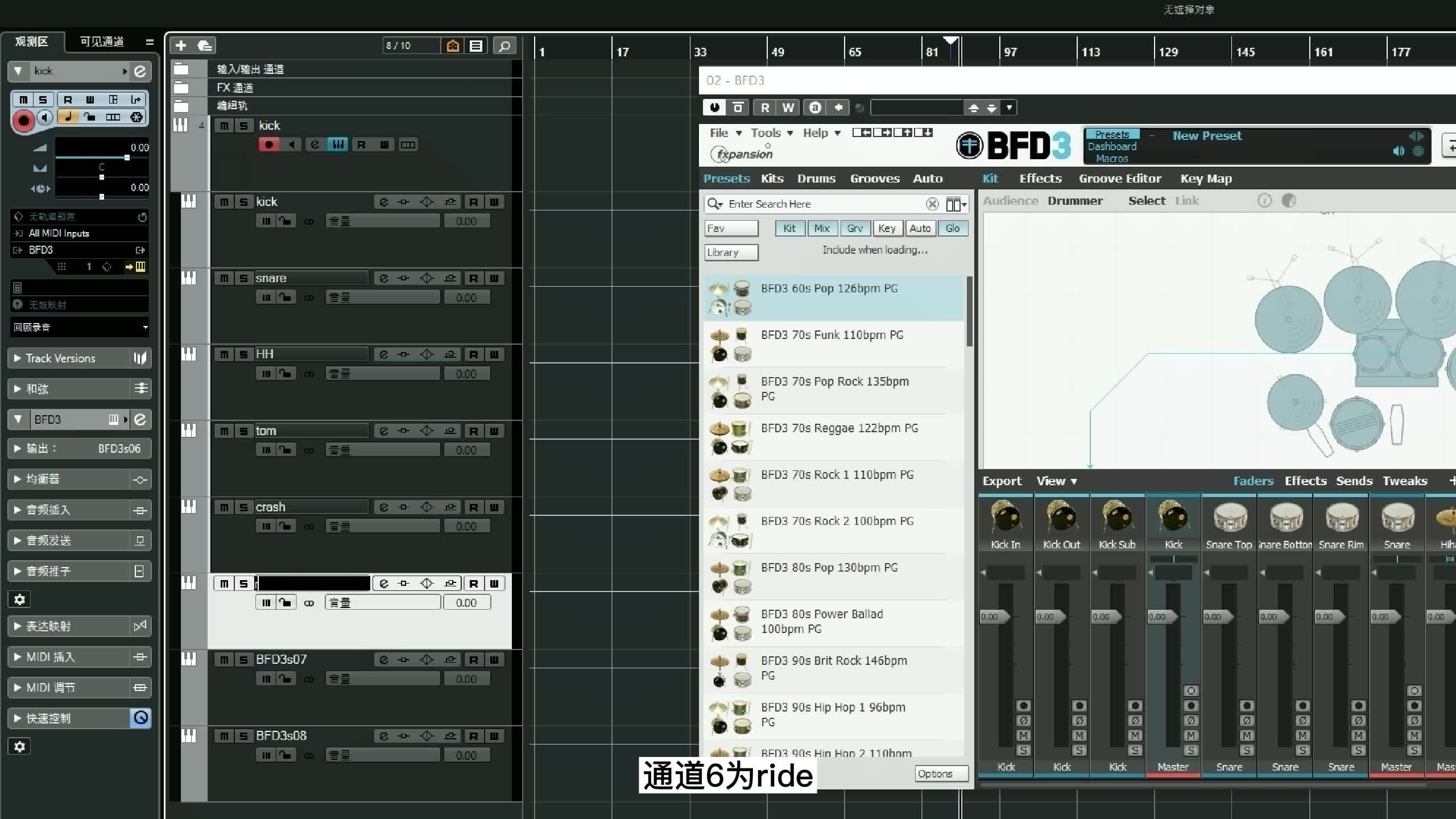Select the Kick In mixer channel image
1456x819 pixels.
[1006, 517]
